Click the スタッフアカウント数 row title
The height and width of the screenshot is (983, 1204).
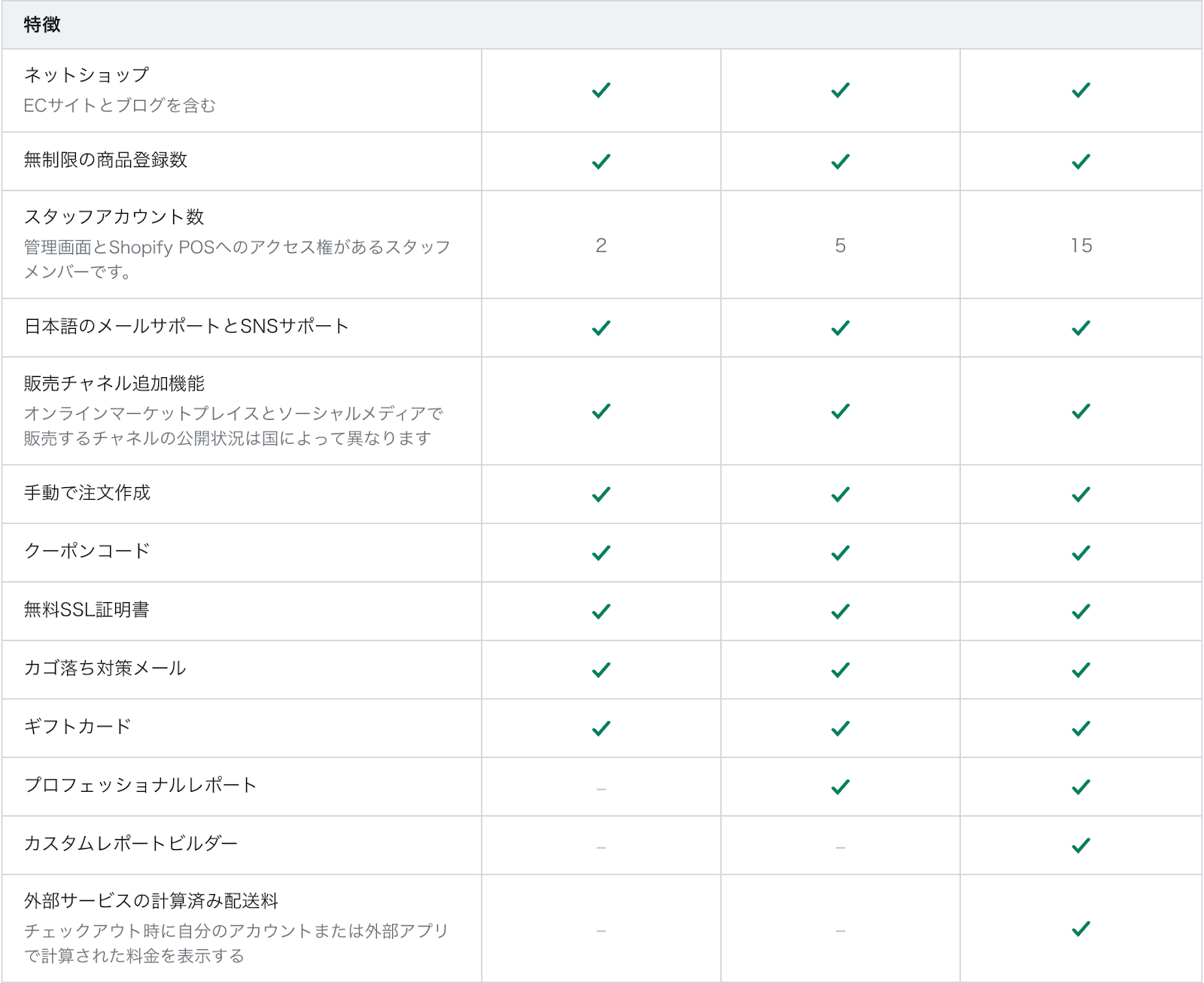(114, 217)
